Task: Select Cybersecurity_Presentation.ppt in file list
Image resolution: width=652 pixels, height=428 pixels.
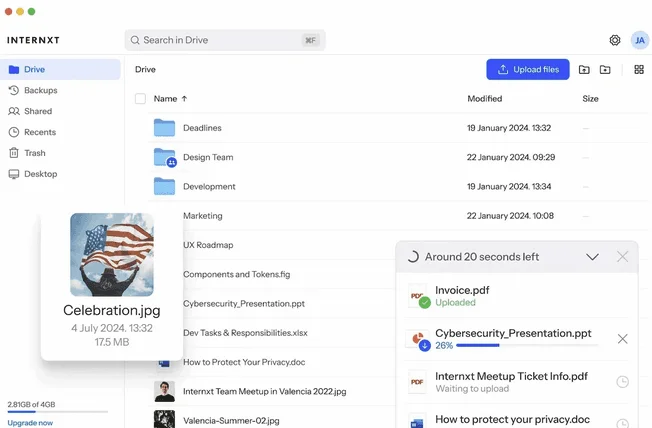Action: [x=244, y=304]
